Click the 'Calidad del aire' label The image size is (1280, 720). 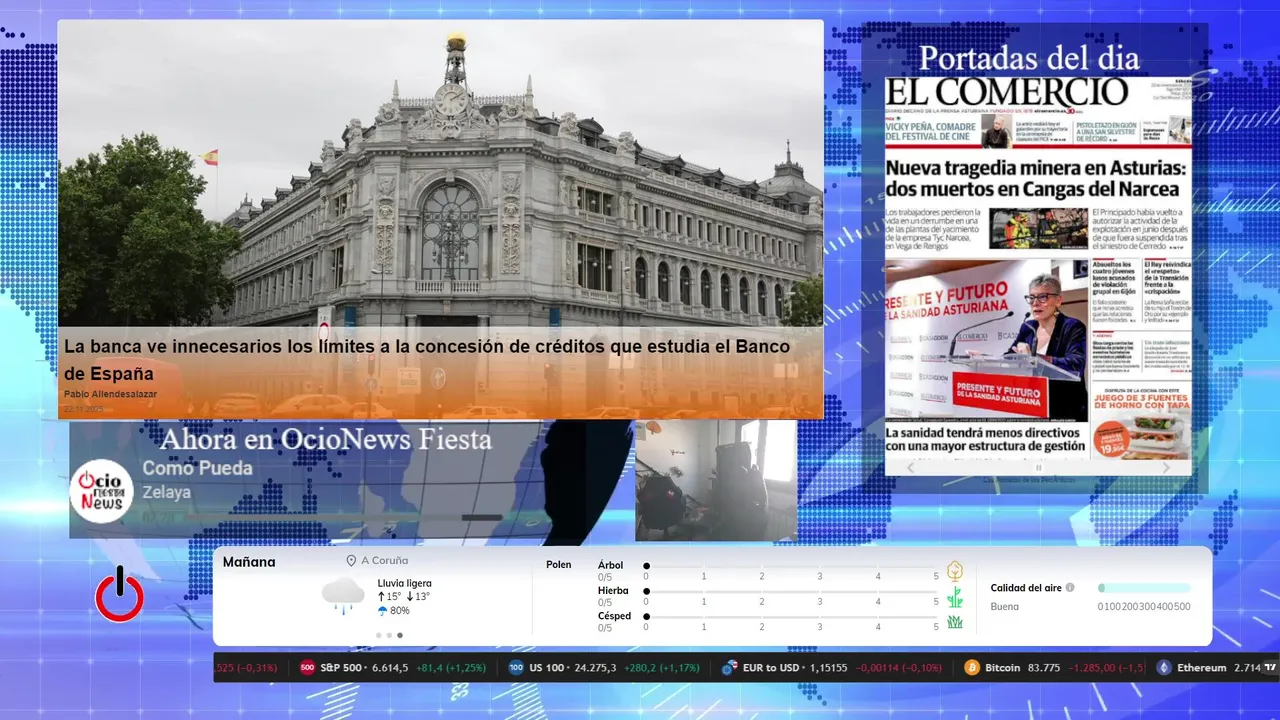point(1026,588)
